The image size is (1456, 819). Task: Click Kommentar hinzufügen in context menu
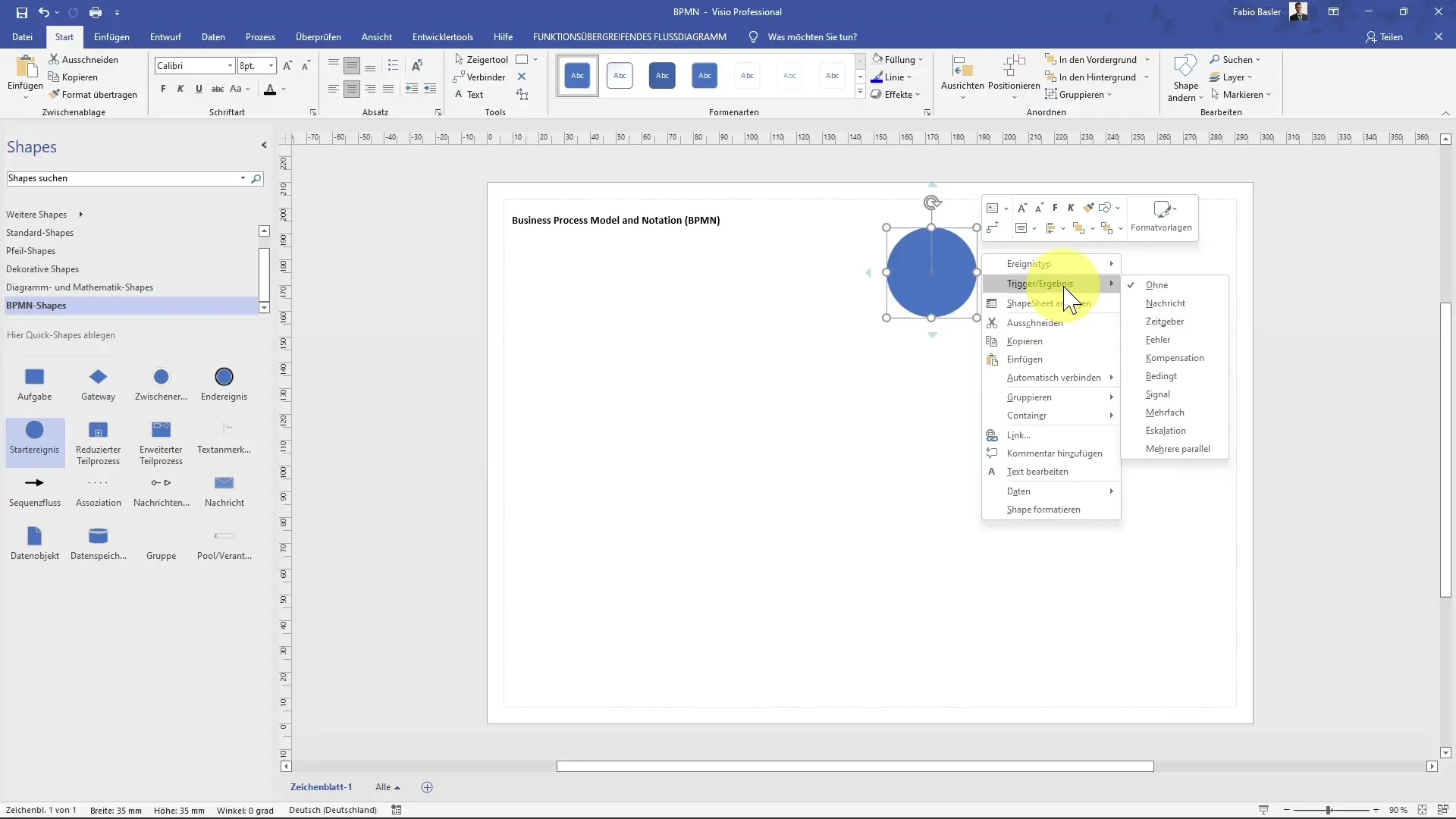coord(1051,453)
